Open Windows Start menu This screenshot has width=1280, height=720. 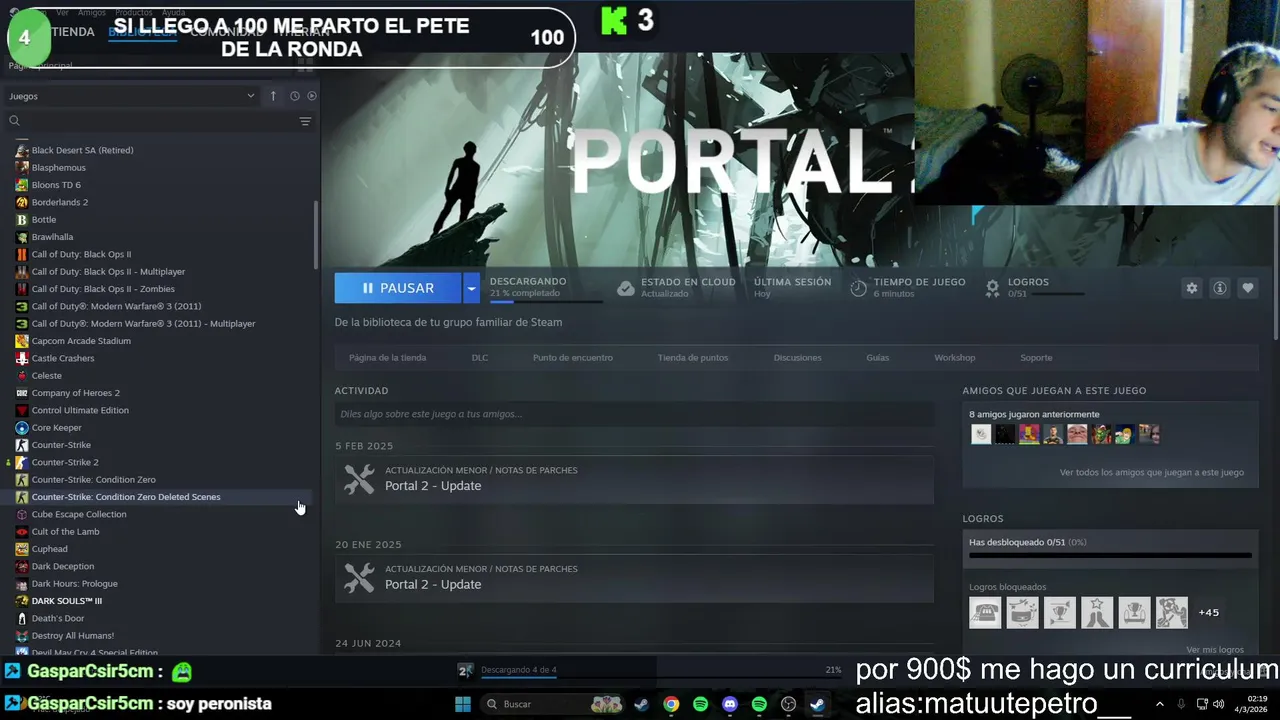tap(463, 704)
